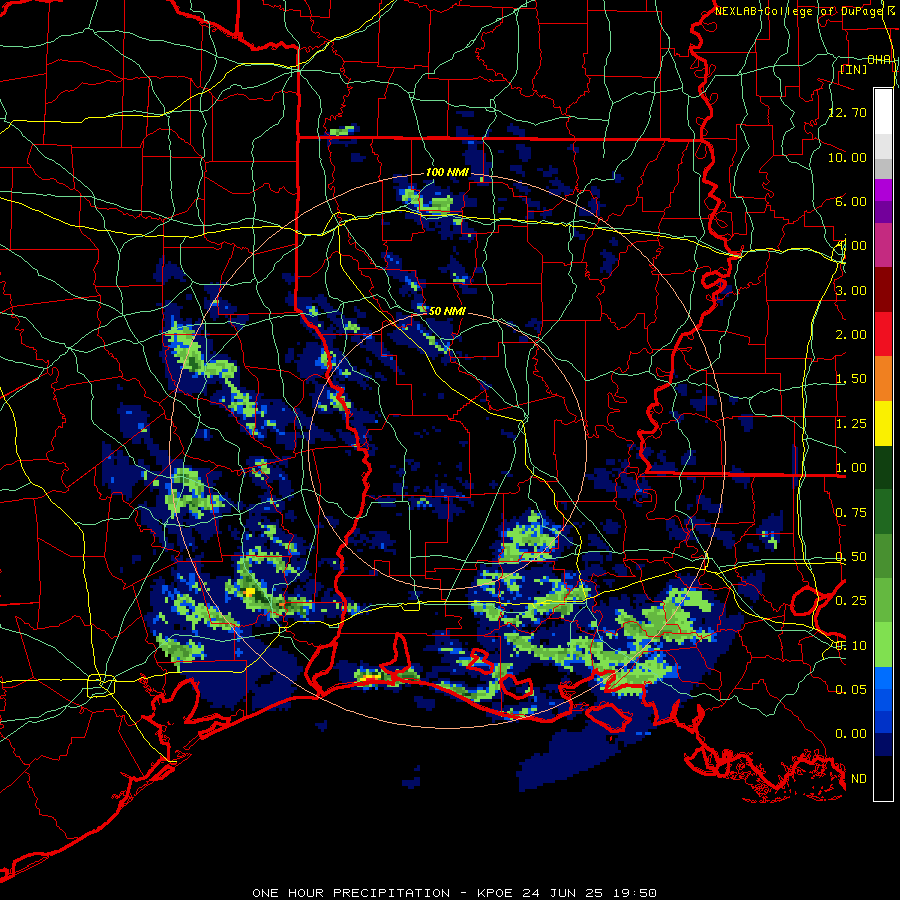Screen dimensions: 900x900
Task: Click the 'NEXLAB-College of DuPage' credit text
Action: point(800,11)
